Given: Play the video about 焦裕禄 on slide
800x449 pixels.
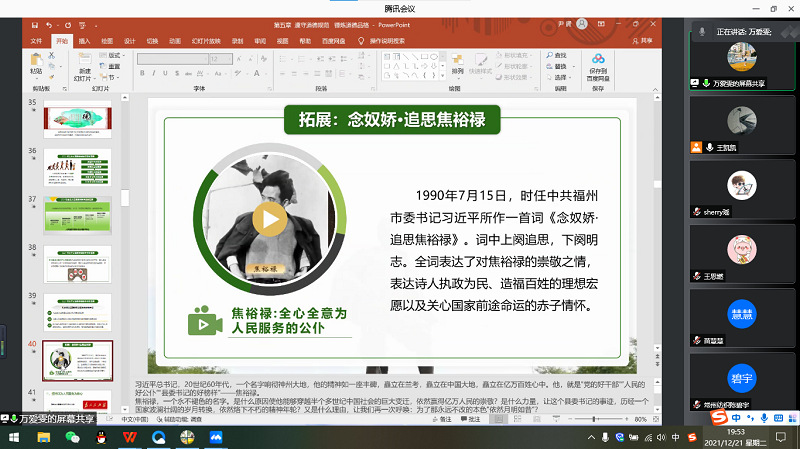Looking at the screenshot, I should pos(268,217).
